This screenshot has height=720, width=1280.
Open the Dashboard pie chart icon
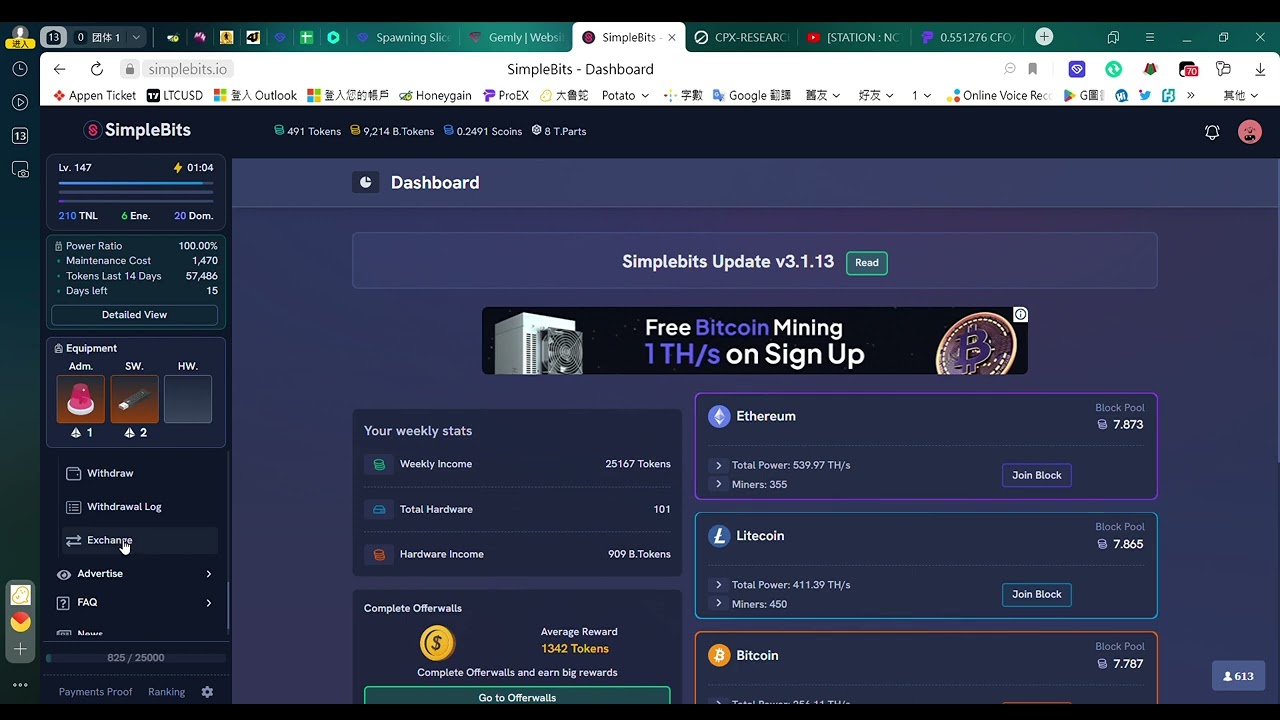(x=365, y=182)
